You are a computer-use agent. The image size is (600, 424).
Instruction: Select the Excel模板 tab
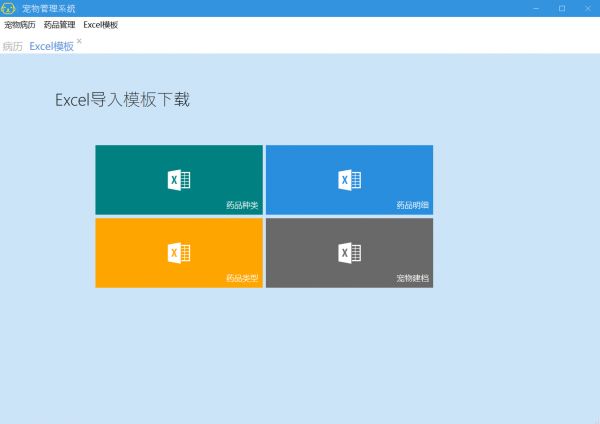[x=51, y=47]
